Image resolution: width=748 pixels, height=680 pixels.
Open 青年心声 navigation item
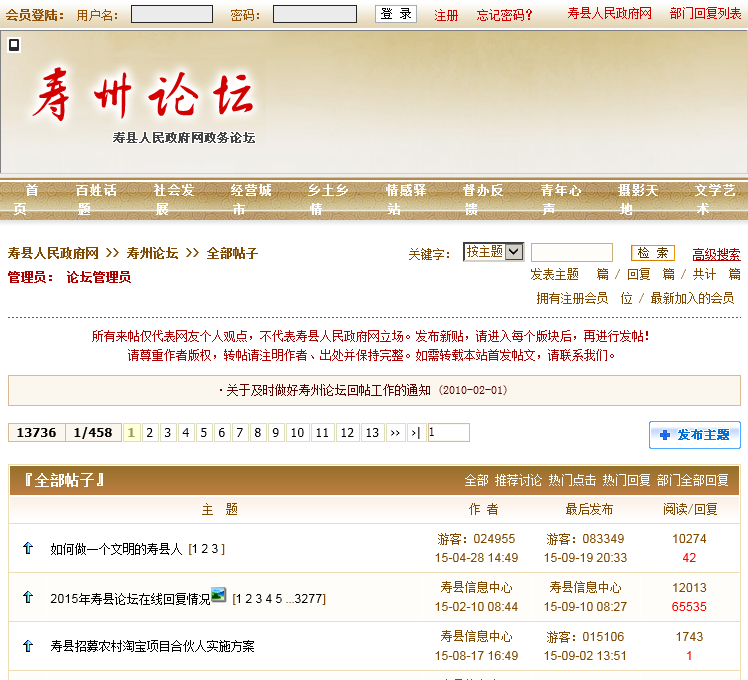561,199
